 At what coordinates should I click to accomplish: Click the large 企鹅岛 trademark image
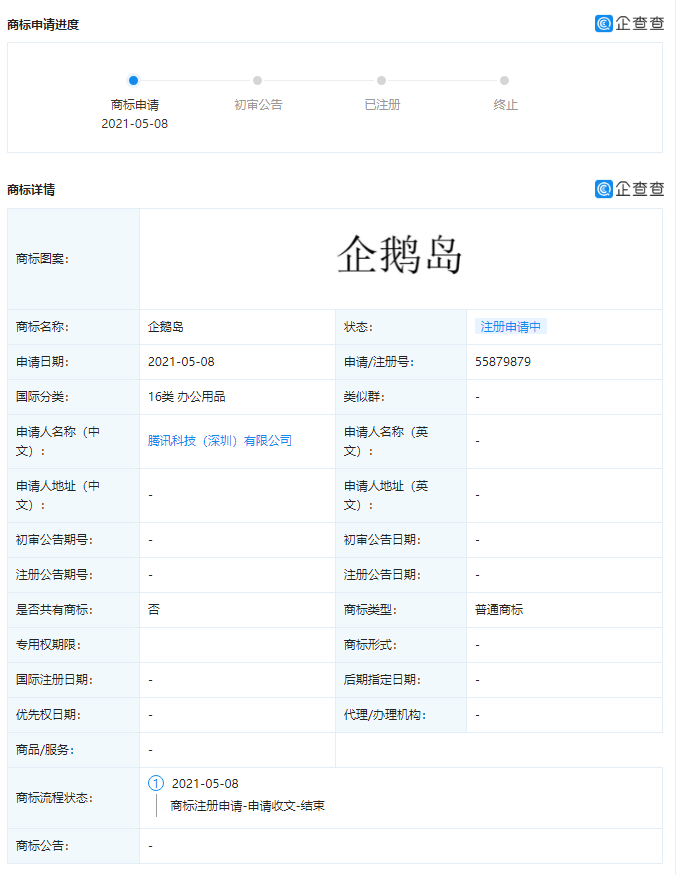tap(399, 256)
